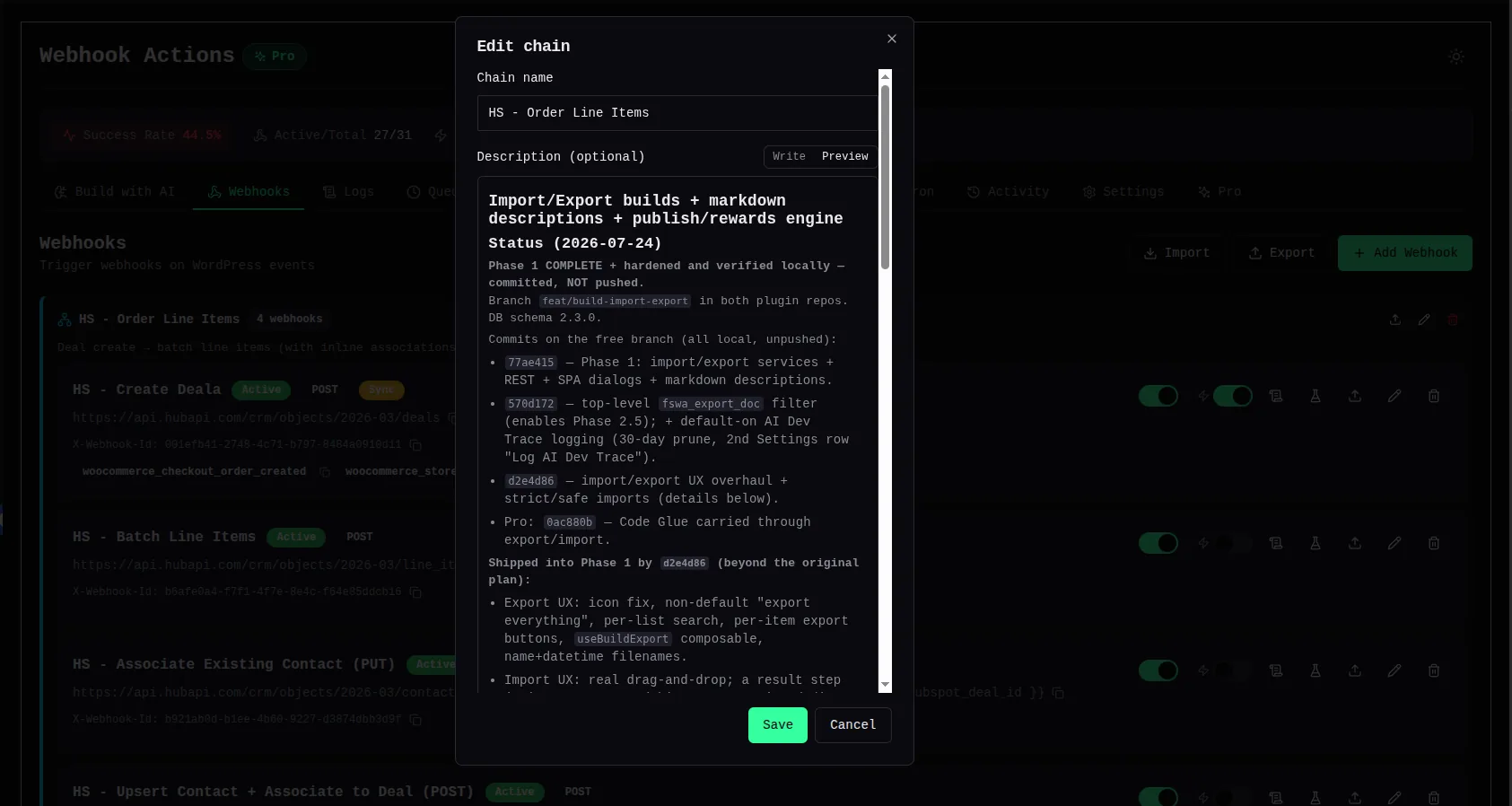Export the Batch Line Items webhook
Screen dimensions: 1512x806
coord(1355,543)
